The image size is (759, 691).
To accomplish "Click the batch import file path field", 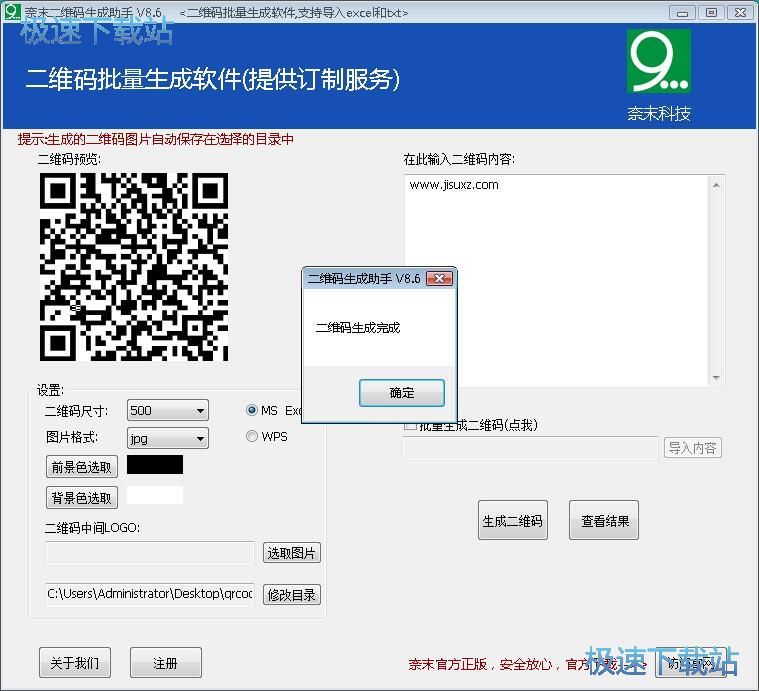I will click(531, 448).
